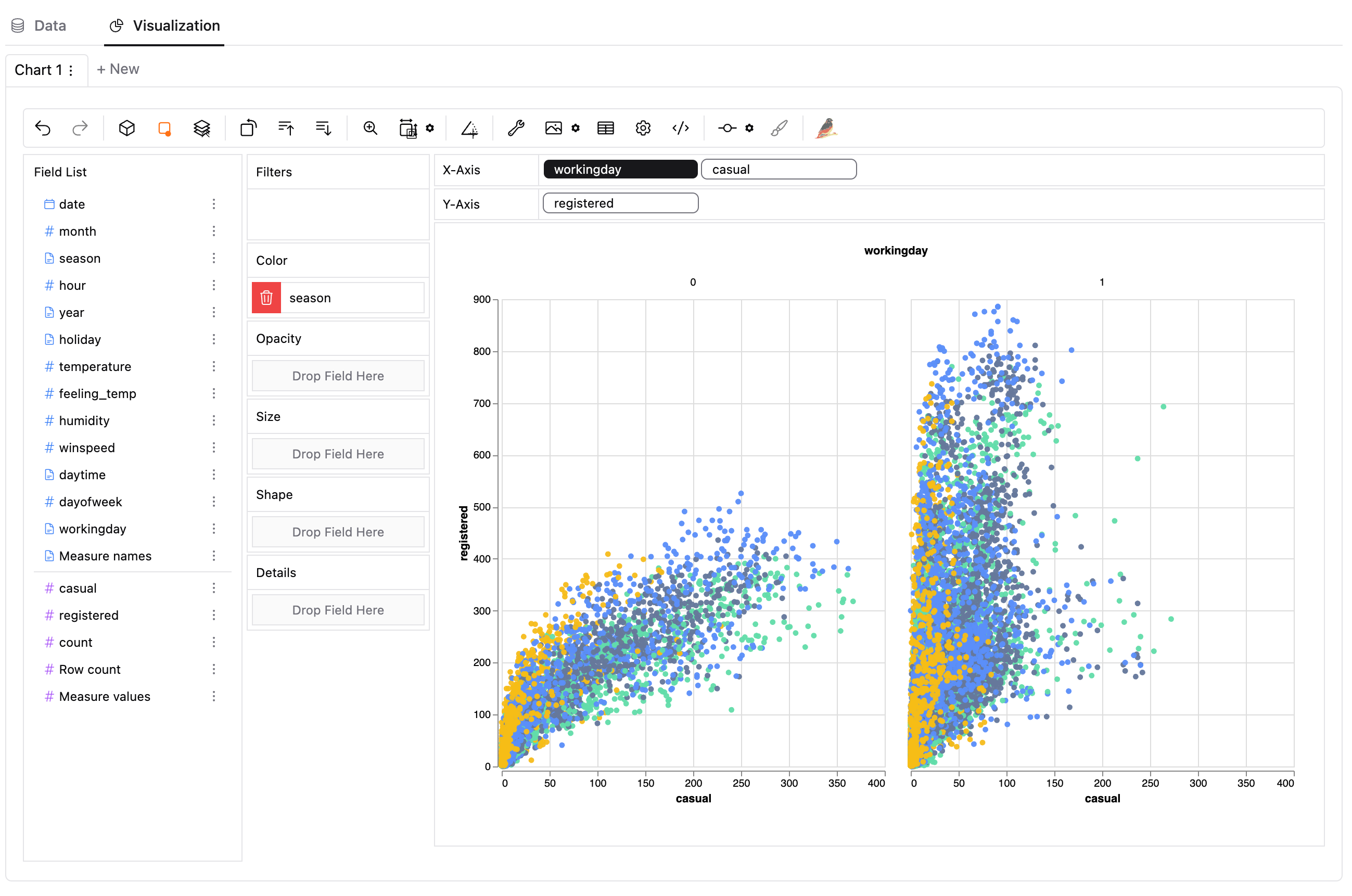Sort the chart ascending
Image resolution: width=1352 pixels, height=896 pixels.
(x=286, y=128)
